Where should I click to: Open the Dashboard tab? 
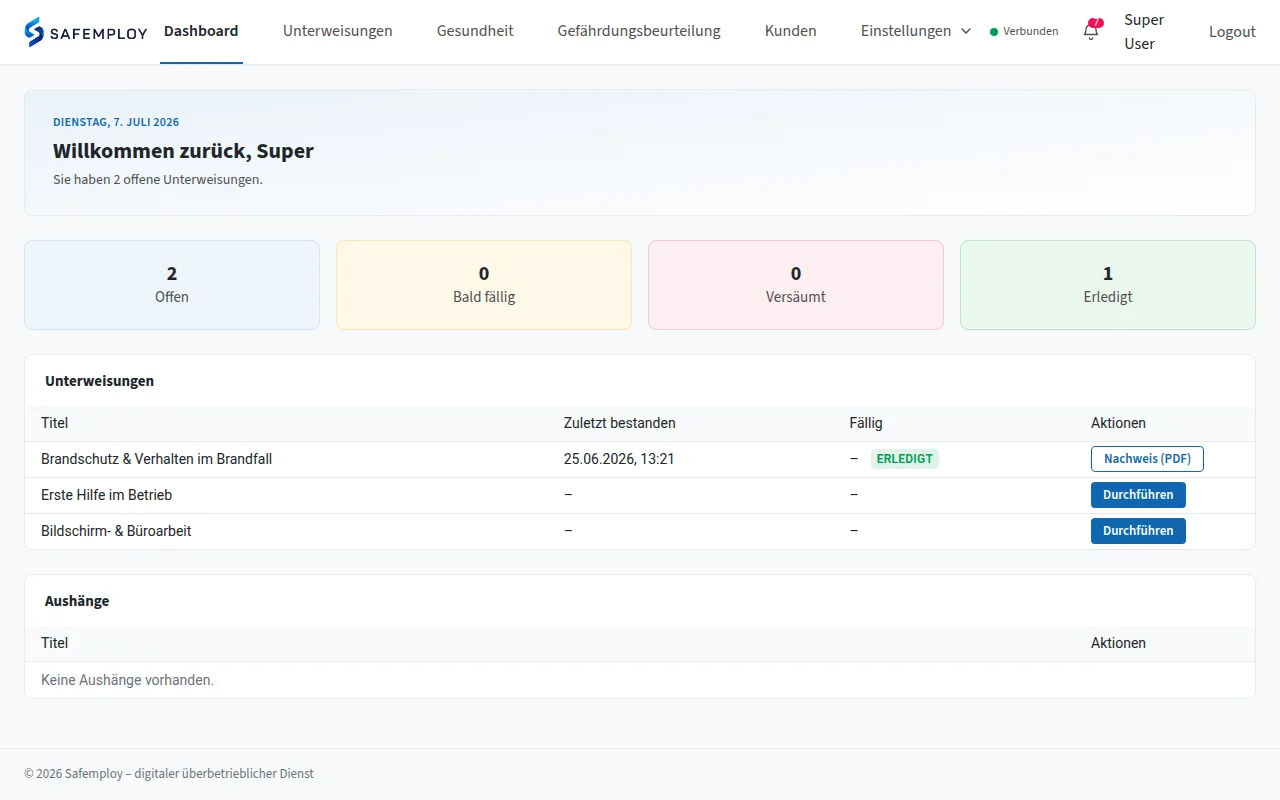pyautogui.click(x=201, y=31)
